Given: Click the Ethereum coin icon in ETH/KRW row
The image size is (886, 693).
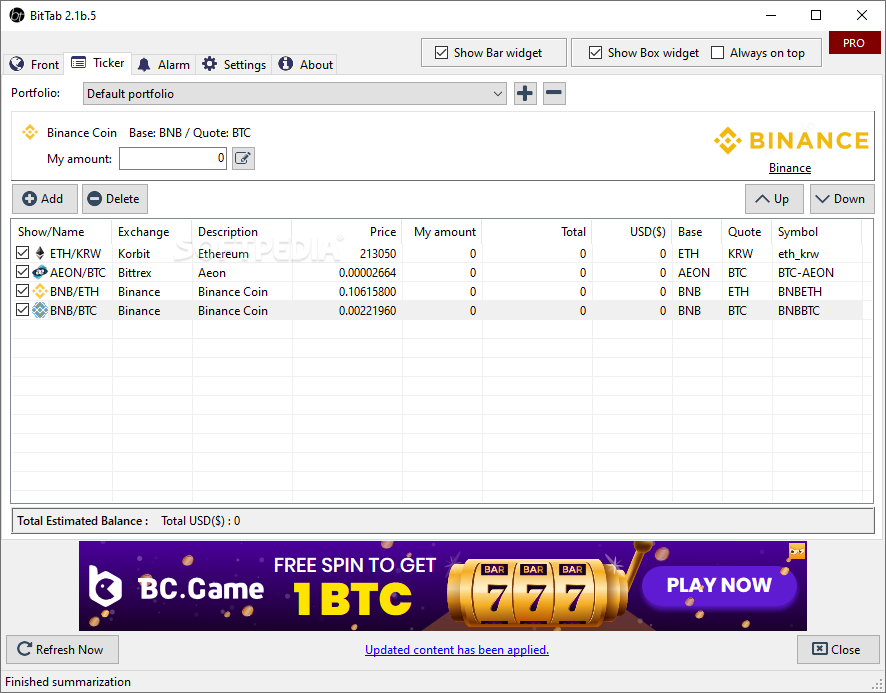Looking at the screenshot, I should [x=40, y=253].
